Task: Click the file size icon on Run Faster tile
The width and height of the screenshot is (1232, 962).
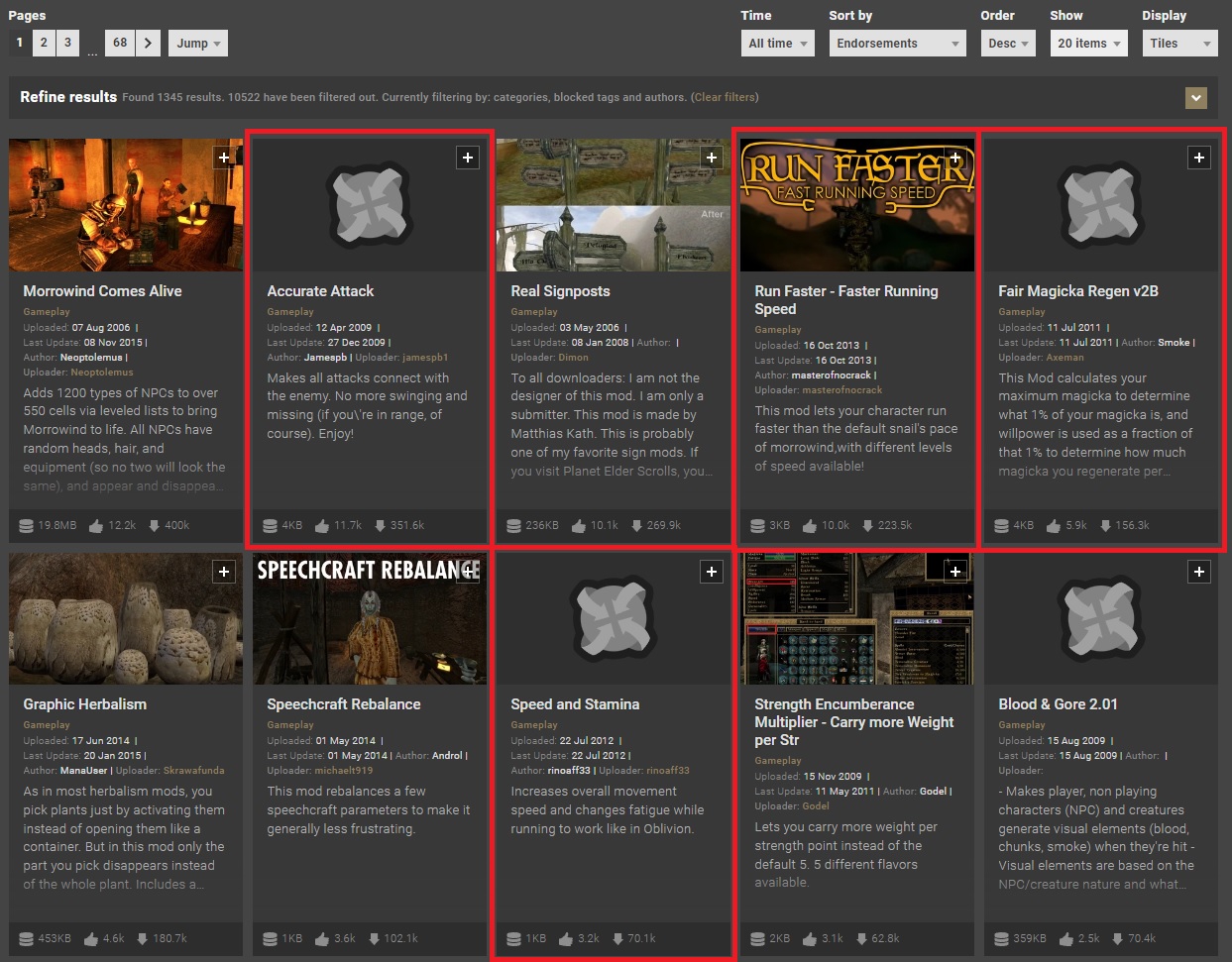Action: coord(757,525)
